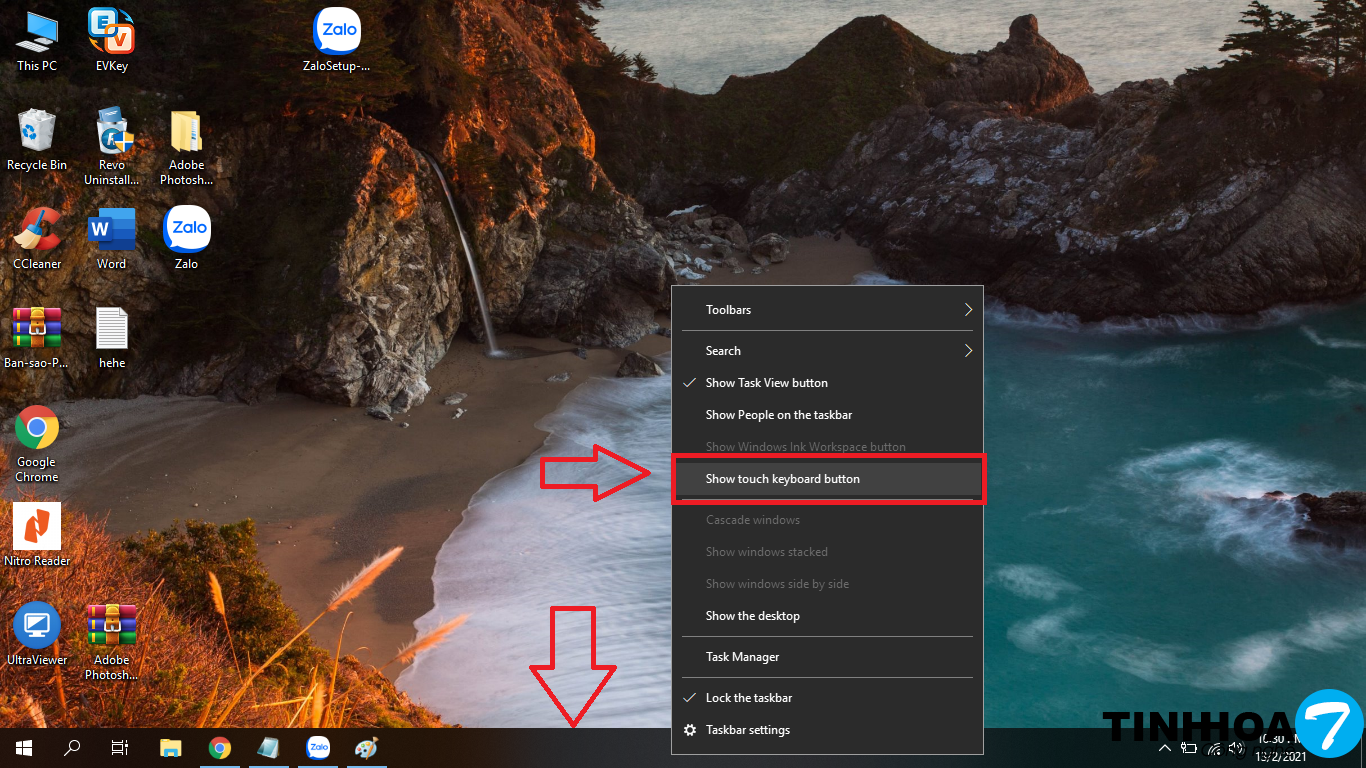Open Taskbar settings

(747, 730)
